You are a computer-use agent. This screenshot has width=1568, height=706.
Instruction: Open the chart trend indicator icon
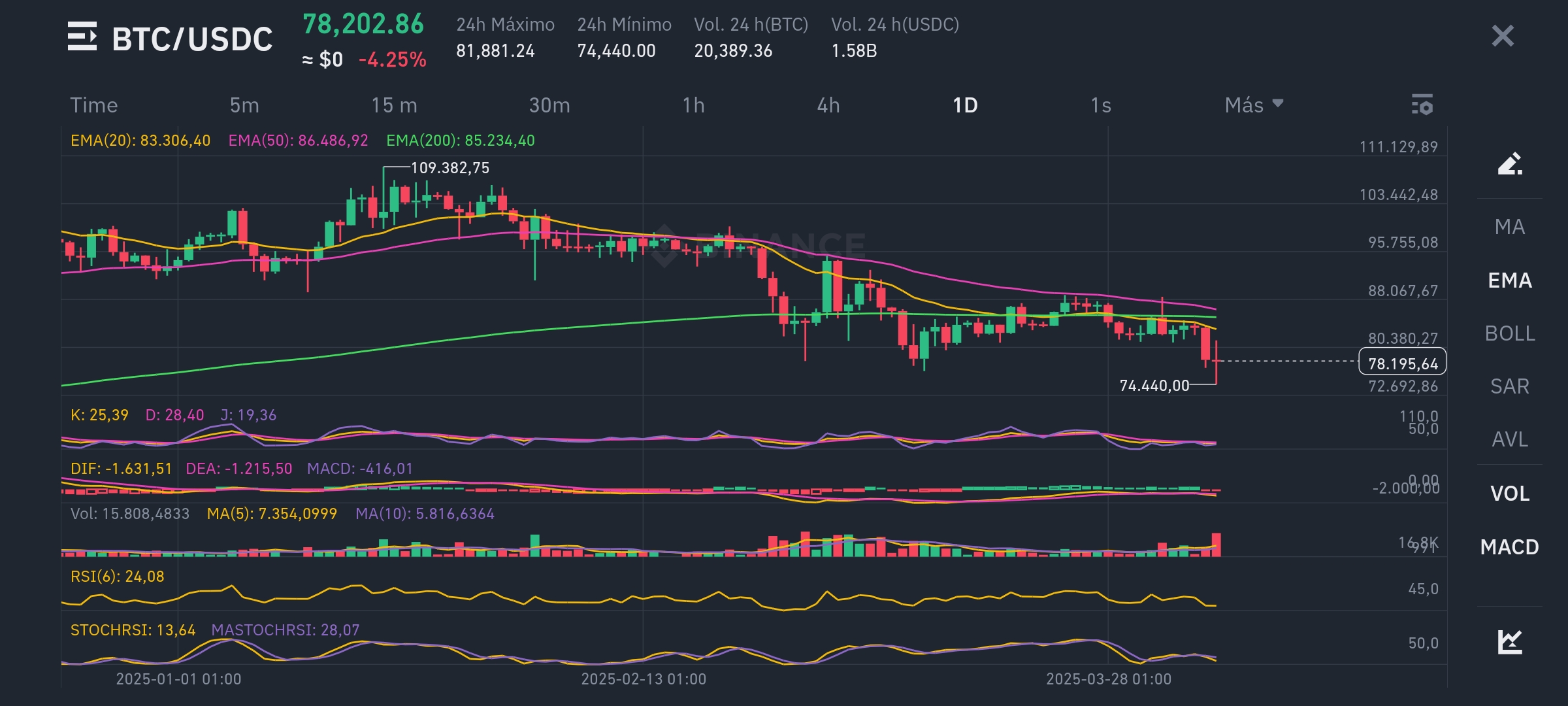(x=1510, y=641)
